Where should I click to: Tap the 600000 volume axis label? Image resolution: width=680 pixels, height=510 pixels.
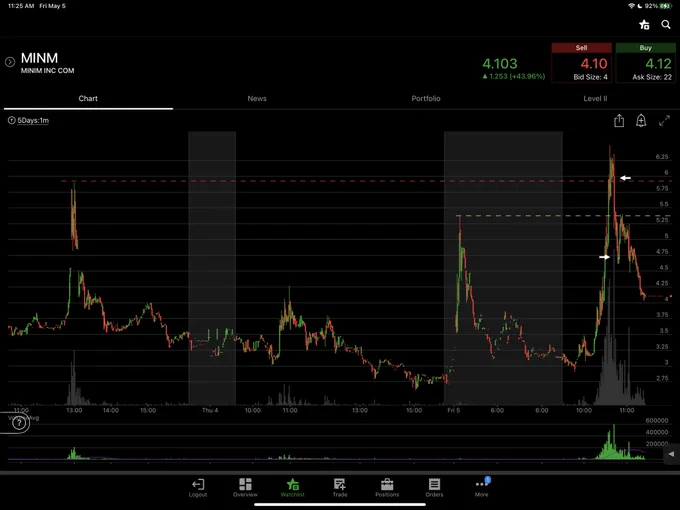[657, 421]
